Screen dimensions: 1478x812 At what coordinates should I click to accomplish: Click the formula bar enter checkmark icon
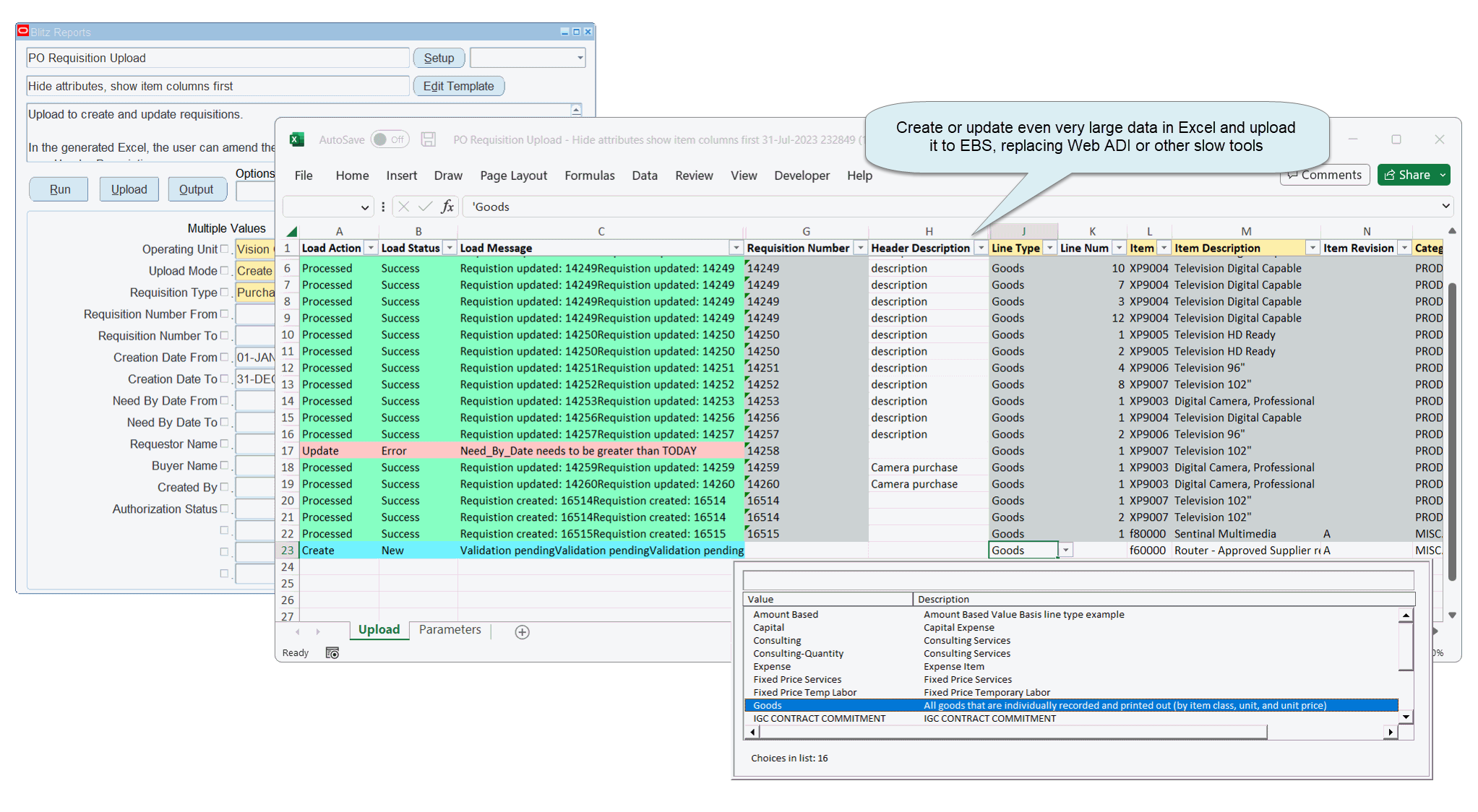[426, 207]
